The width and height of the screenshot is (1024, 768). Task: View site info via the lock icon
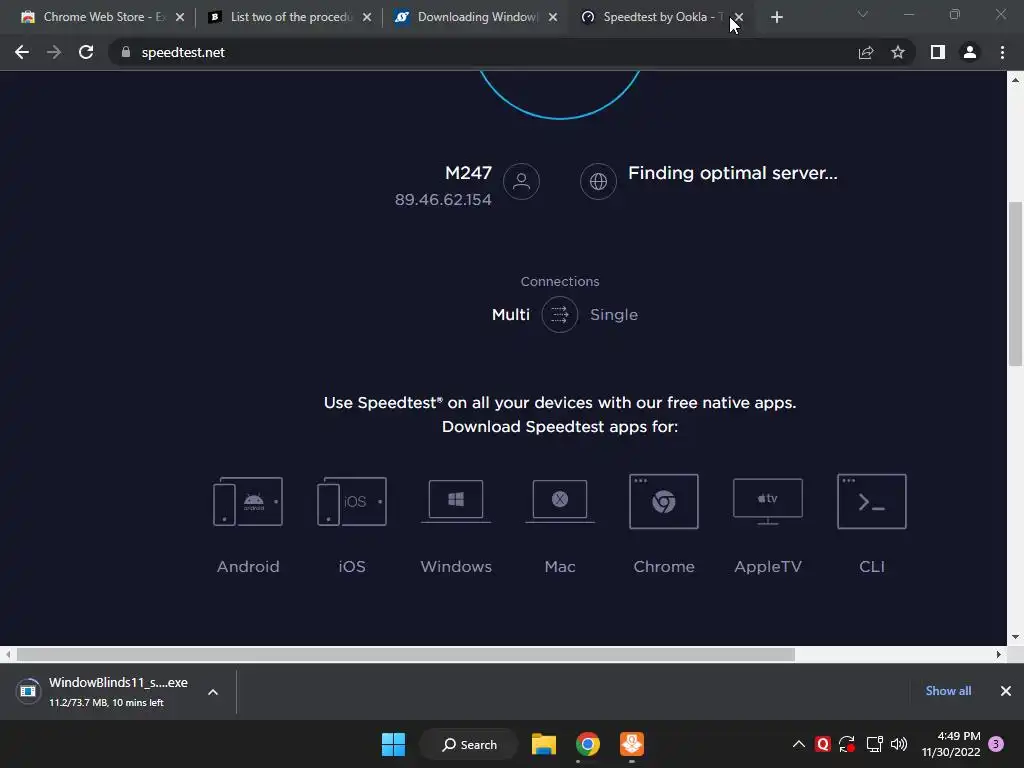click(x=126, y=52)
